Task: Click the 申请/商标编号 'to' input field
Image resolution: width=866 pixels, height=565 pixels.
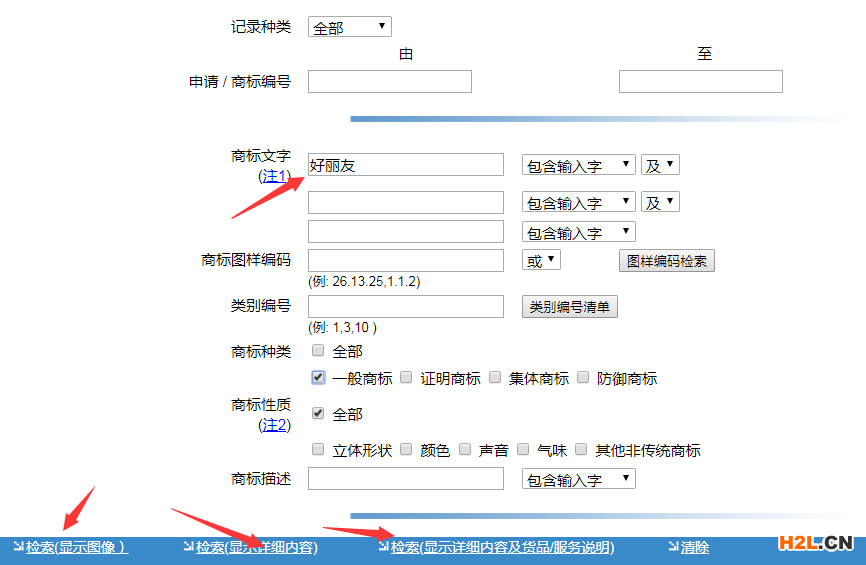Action: tap(700, 82)
